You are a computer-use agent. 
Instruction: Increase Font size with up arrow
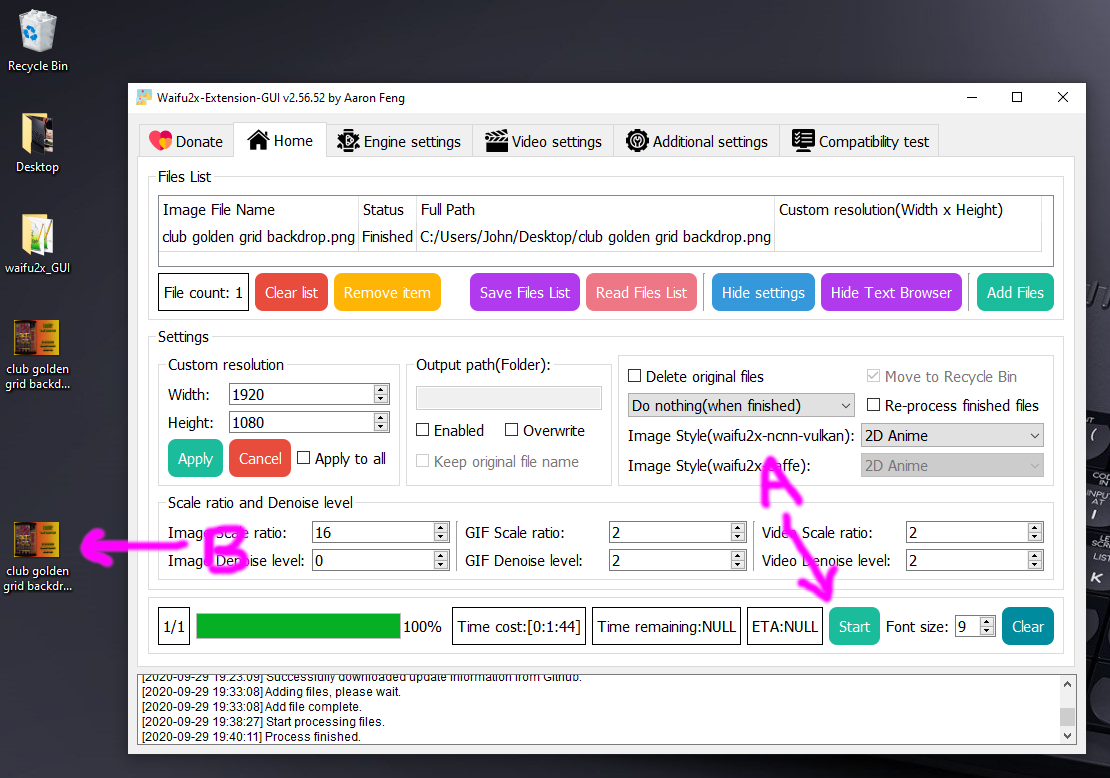(x=987, y=621)
